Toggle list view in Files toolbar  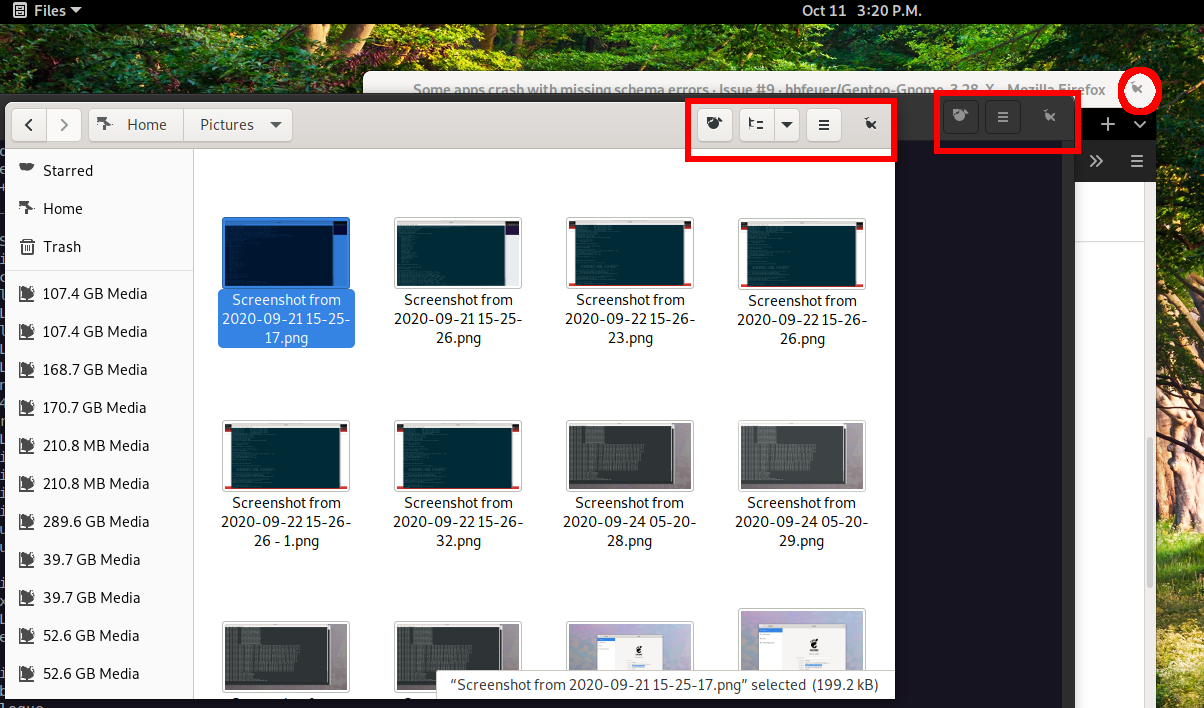pyautogui.click(x=757, y=125)
